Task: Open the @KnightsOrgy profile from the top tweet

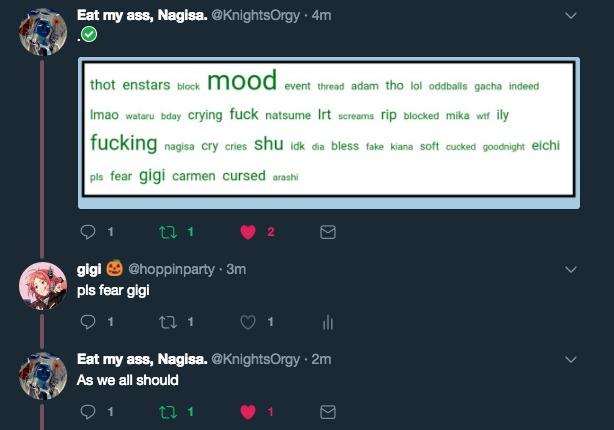Action: (255, 15)
